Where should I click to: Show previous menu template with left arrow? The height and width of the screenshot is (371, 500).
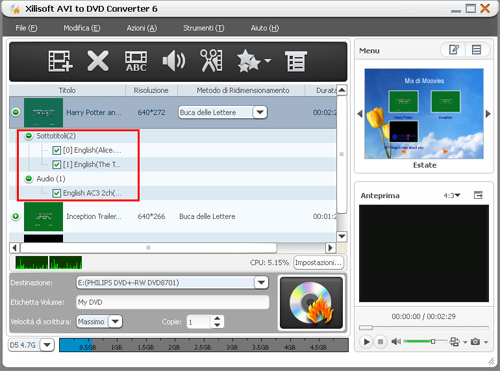tap(360, 114)
